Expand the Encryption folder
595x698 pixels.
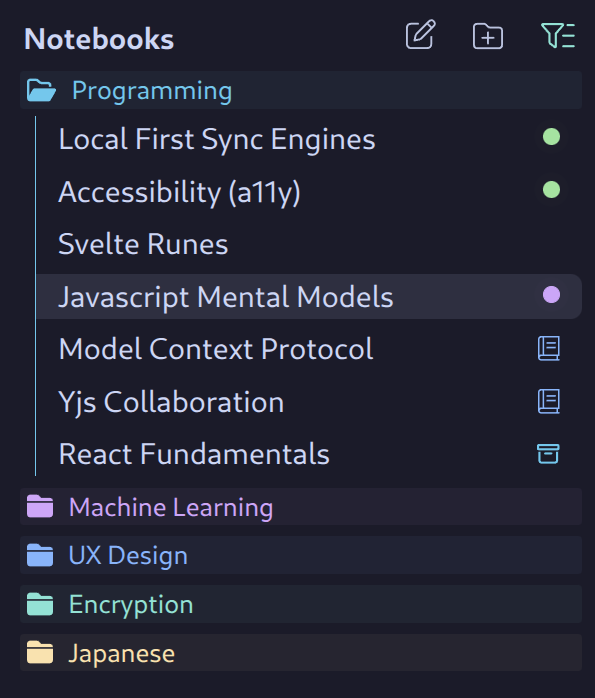pyautogui.click(x=301, y=604)
